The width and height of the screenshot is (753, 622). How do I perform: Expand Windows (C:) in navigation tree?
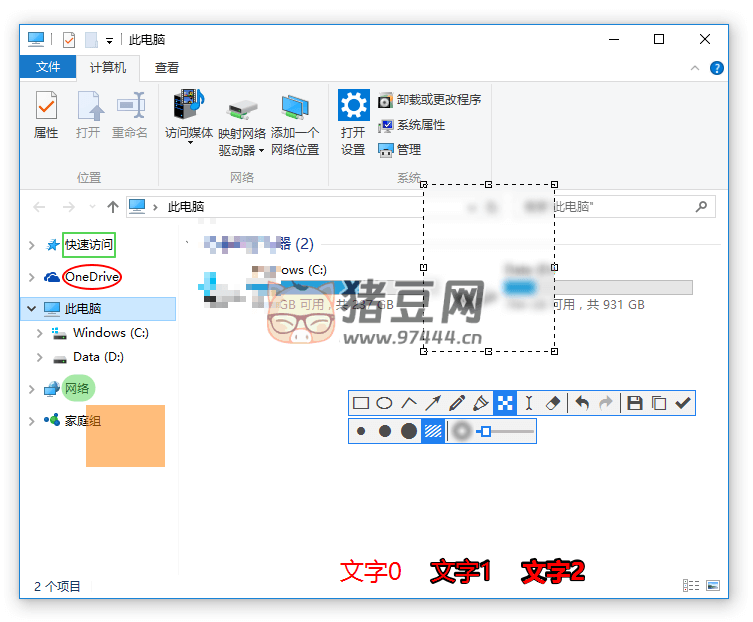coord(39,333)
